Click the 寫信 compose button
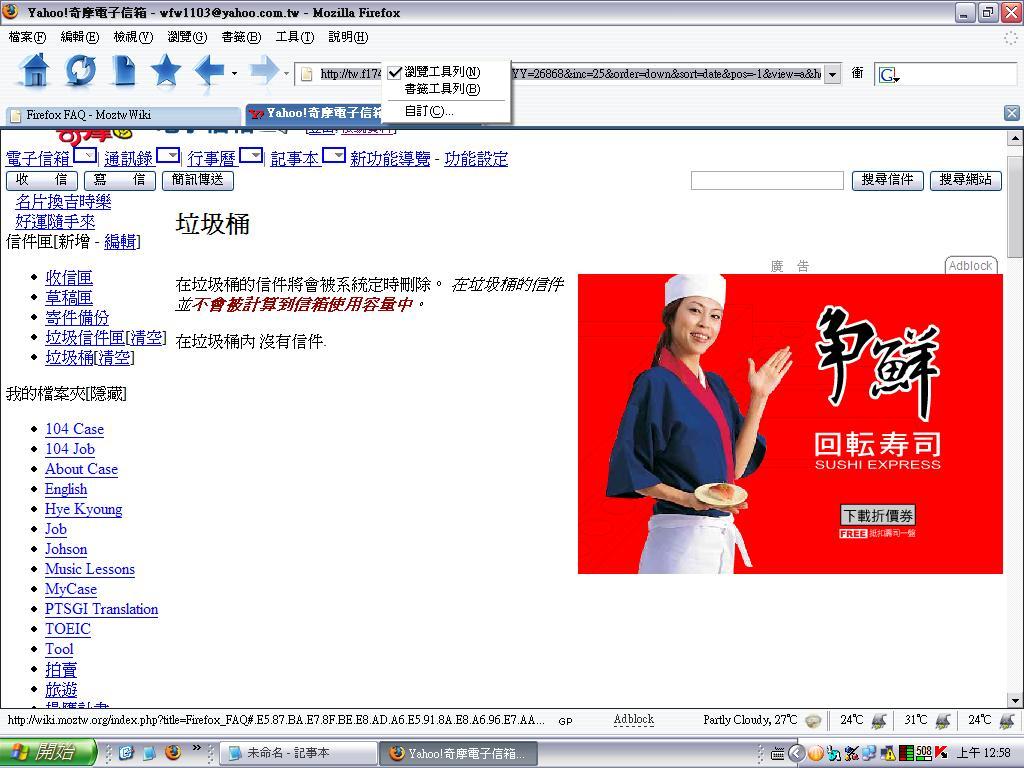This screenshot has height=768, width=1024. (x=120, y=180)
